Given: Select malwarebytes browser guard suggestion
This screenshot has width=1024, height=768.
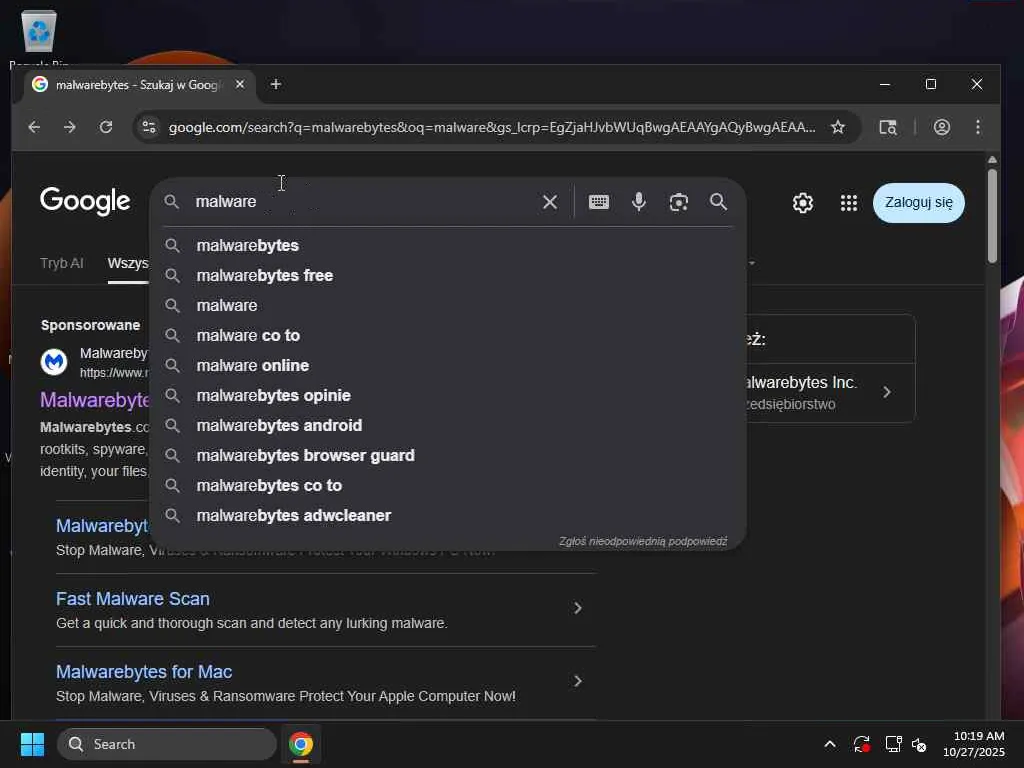Looking at the screenshot, I should click(448, 456).
